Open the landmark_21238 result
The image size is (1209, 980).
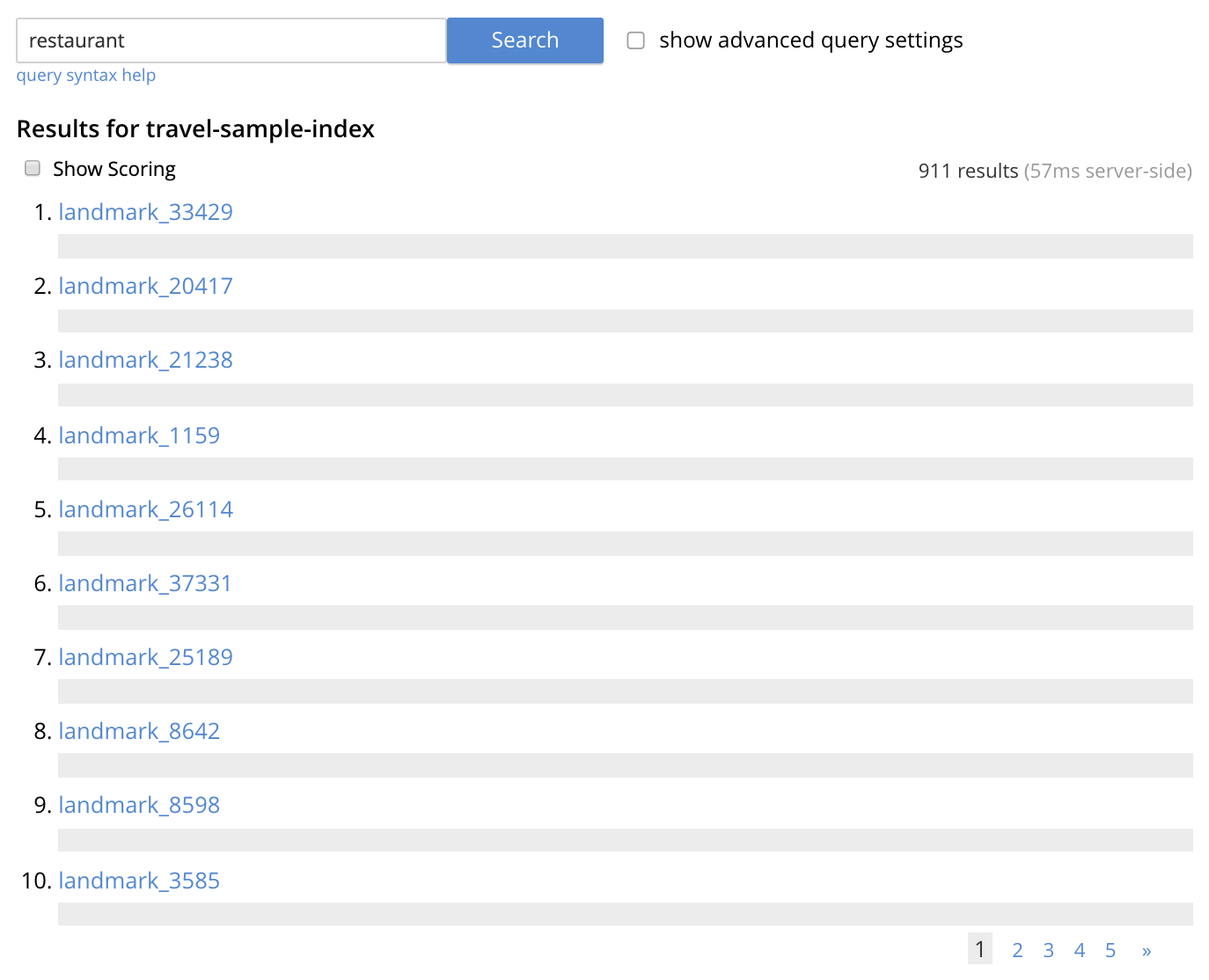pos(145,359)
